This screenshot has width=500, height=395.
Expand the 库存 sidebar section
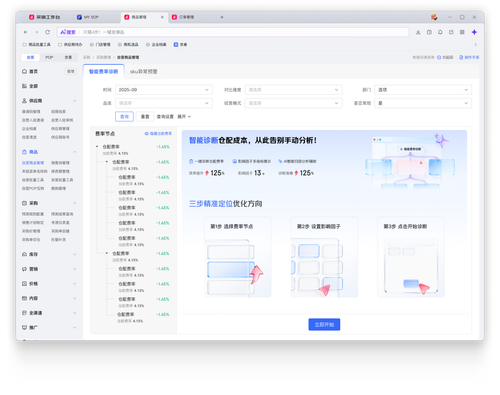click(75, 254)
